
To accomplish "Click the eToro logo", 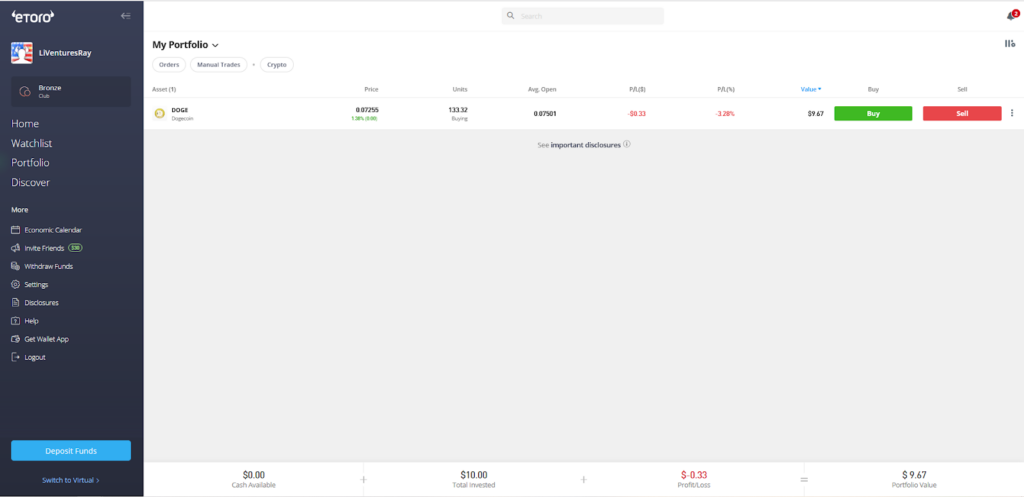I will pyautogui.click(x=33, y=17).
